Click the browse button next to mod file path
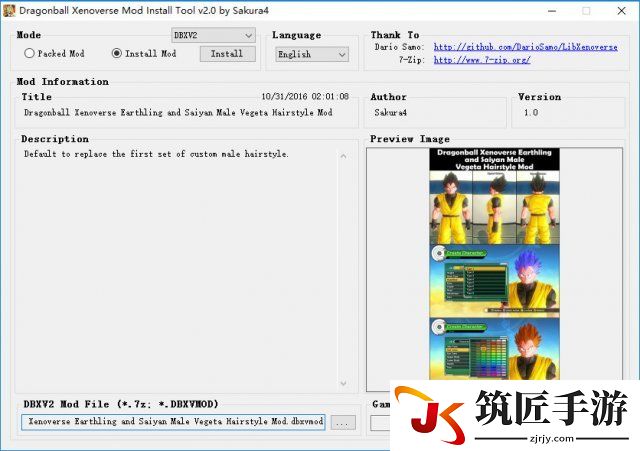 point(343,423)
